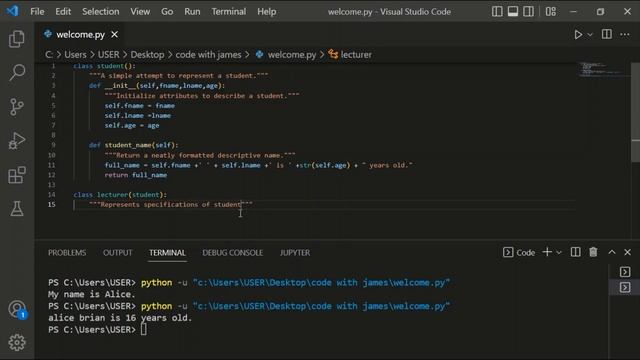
Task: Toggle Secondary Side Bar layout button
Action: coord(528,11)
